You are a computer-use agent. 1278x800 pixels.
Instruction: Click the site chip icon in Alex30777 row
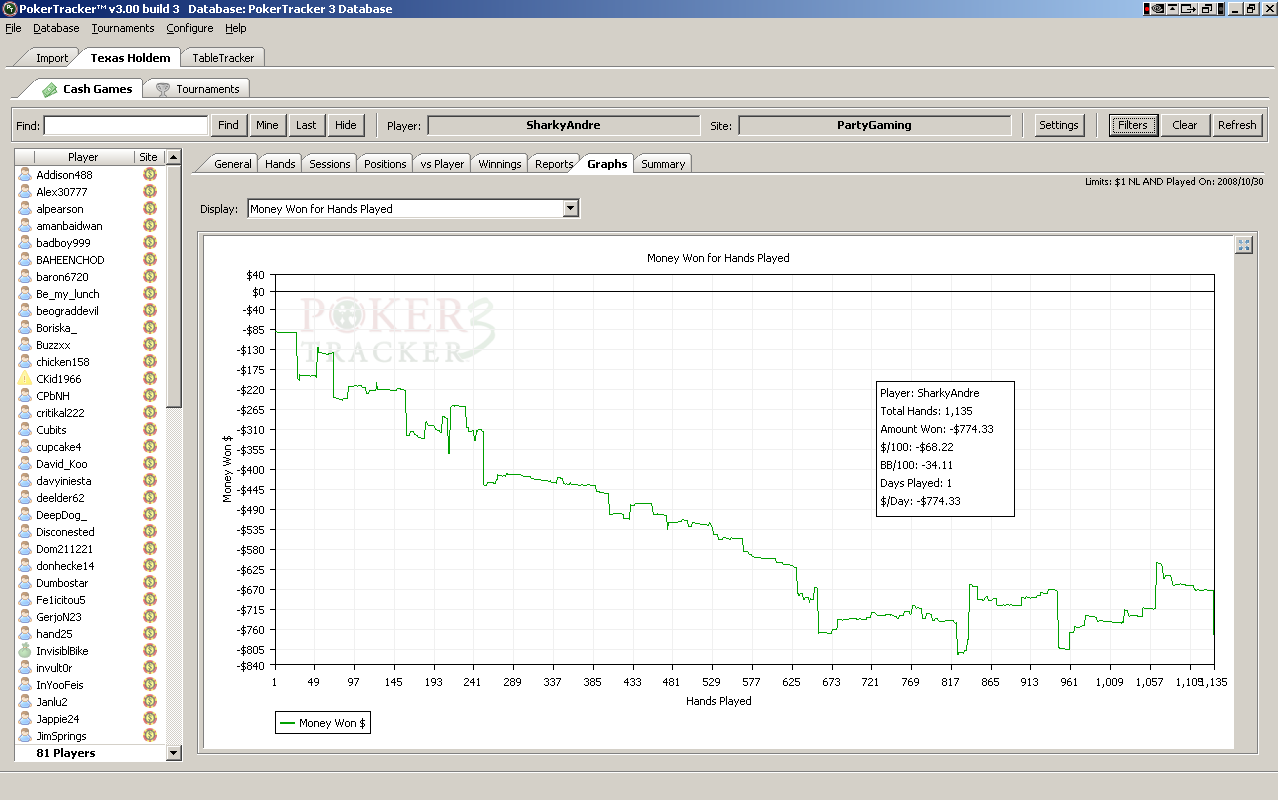(150, 192)
